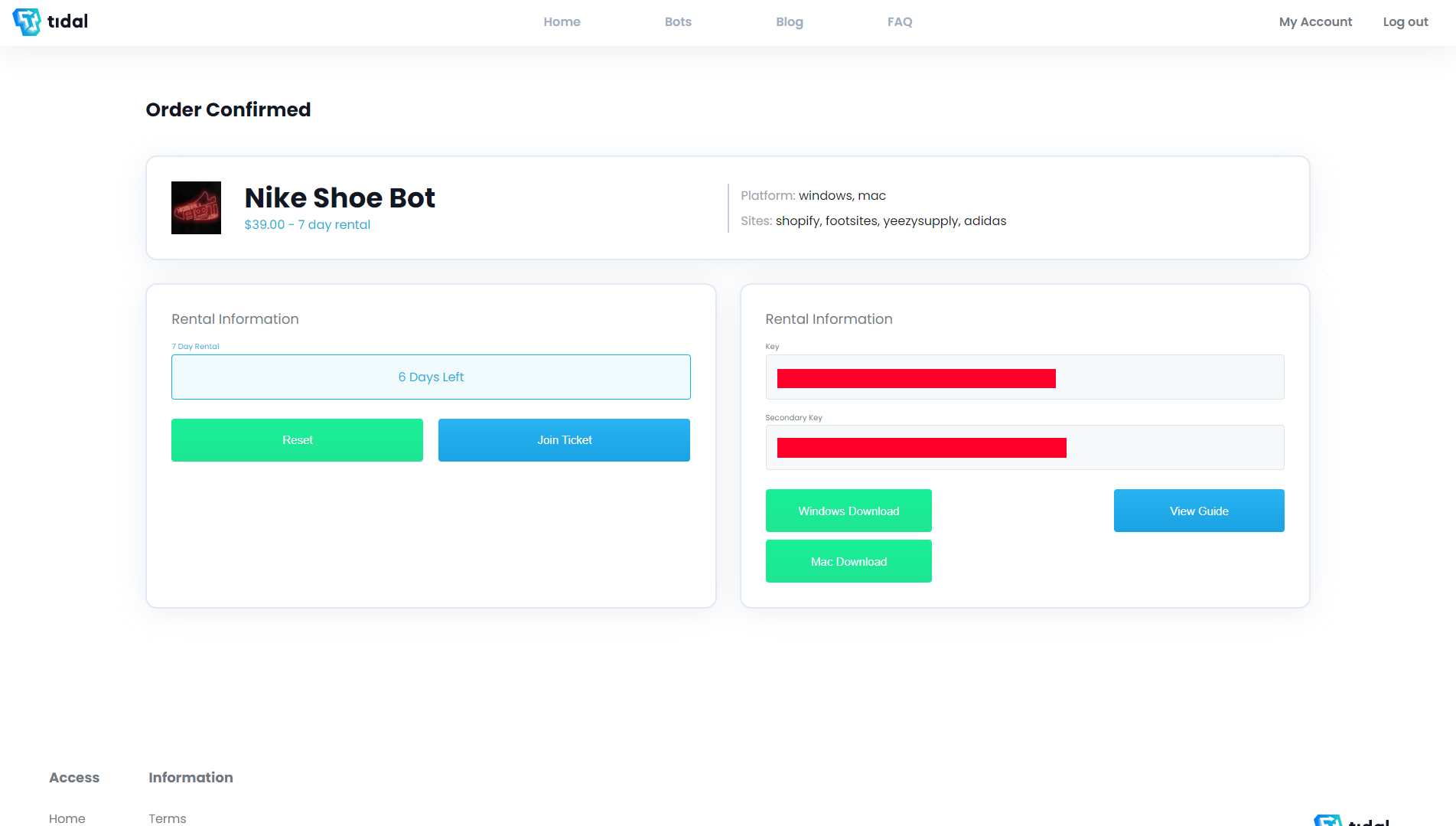Image resolution: width=1456 pixels, height=826 pixels.
Task: Go to the Bots page
Action: tap(677, 22)
